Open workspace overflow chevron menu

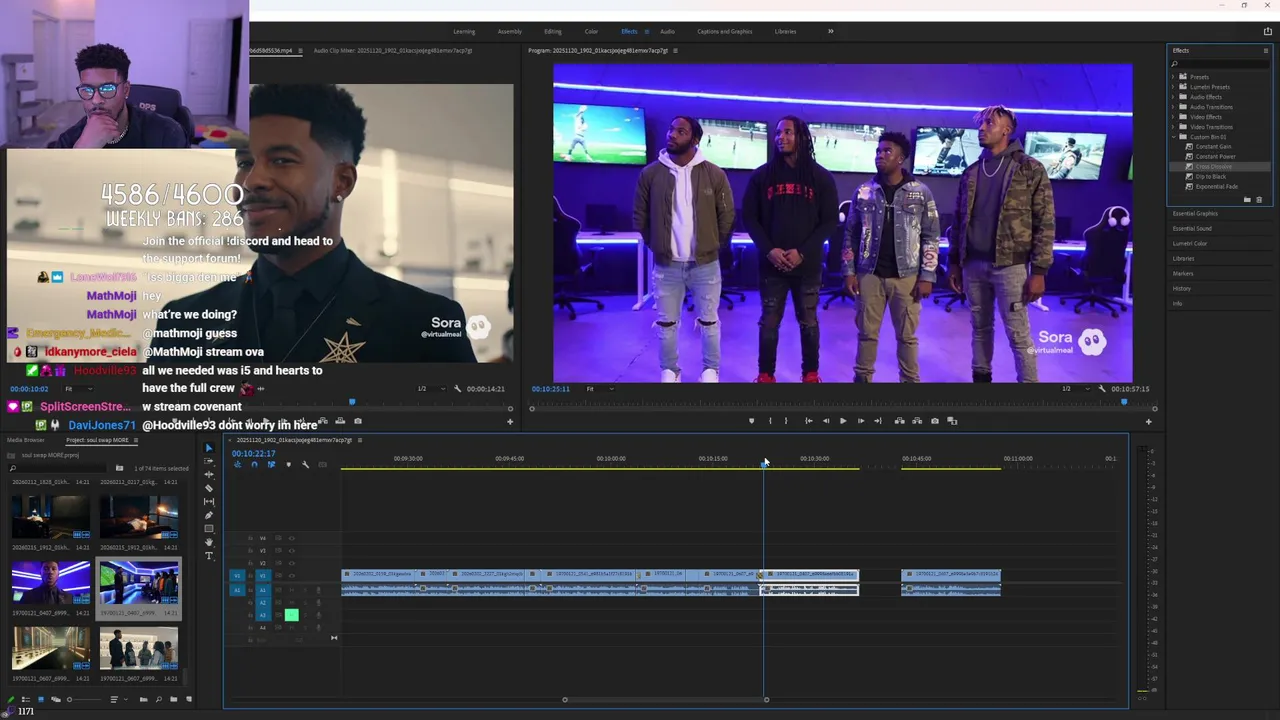coord(830,31)
